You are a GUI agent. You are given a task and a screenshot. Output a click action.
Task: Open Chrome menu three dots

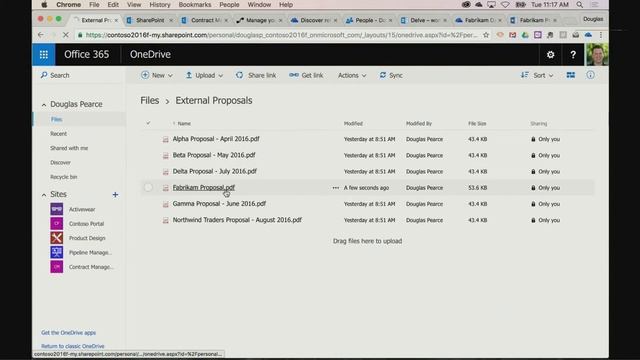(601, 35)
